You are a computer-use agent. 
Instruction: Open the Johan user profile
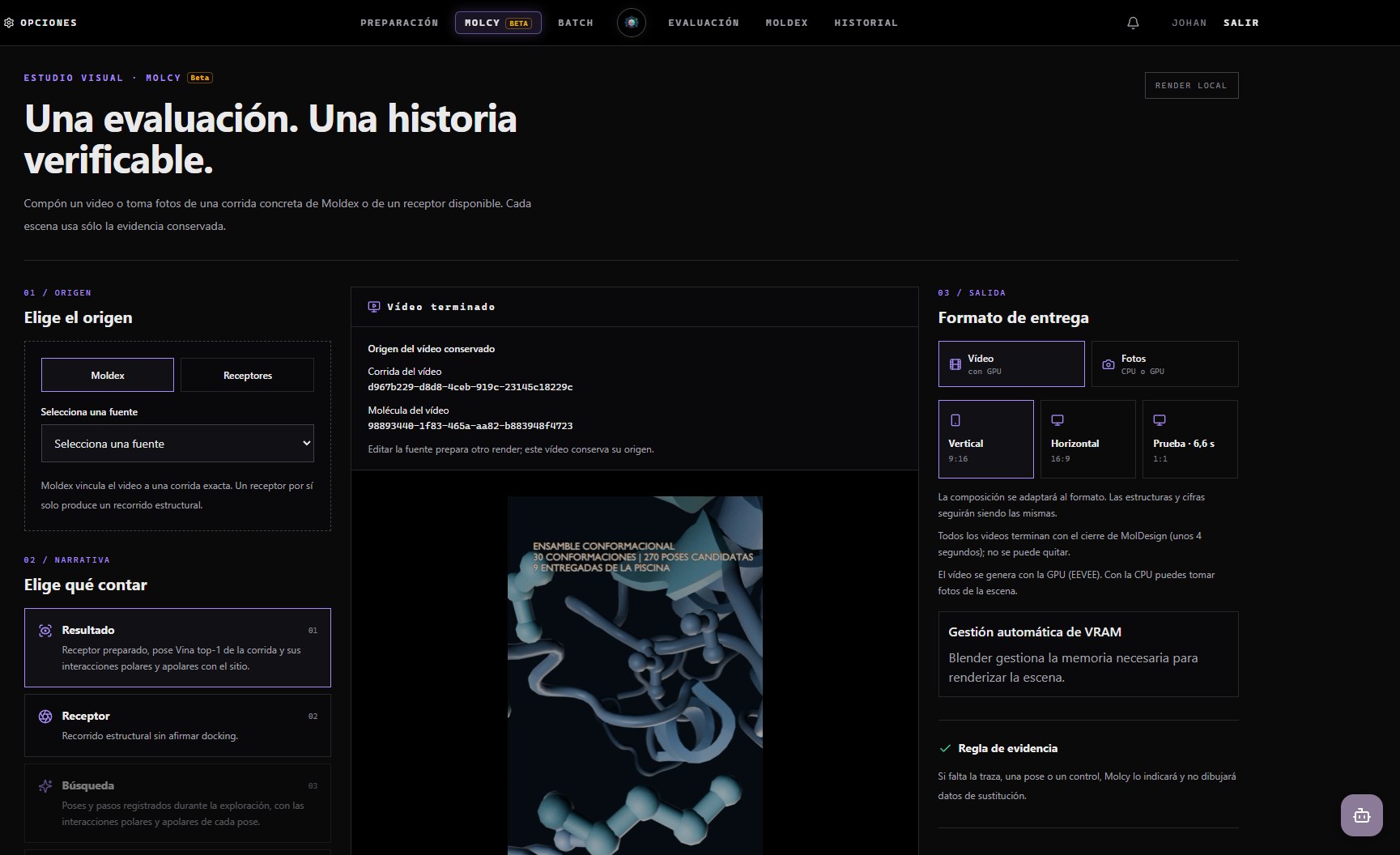[x=1189, y=23]
